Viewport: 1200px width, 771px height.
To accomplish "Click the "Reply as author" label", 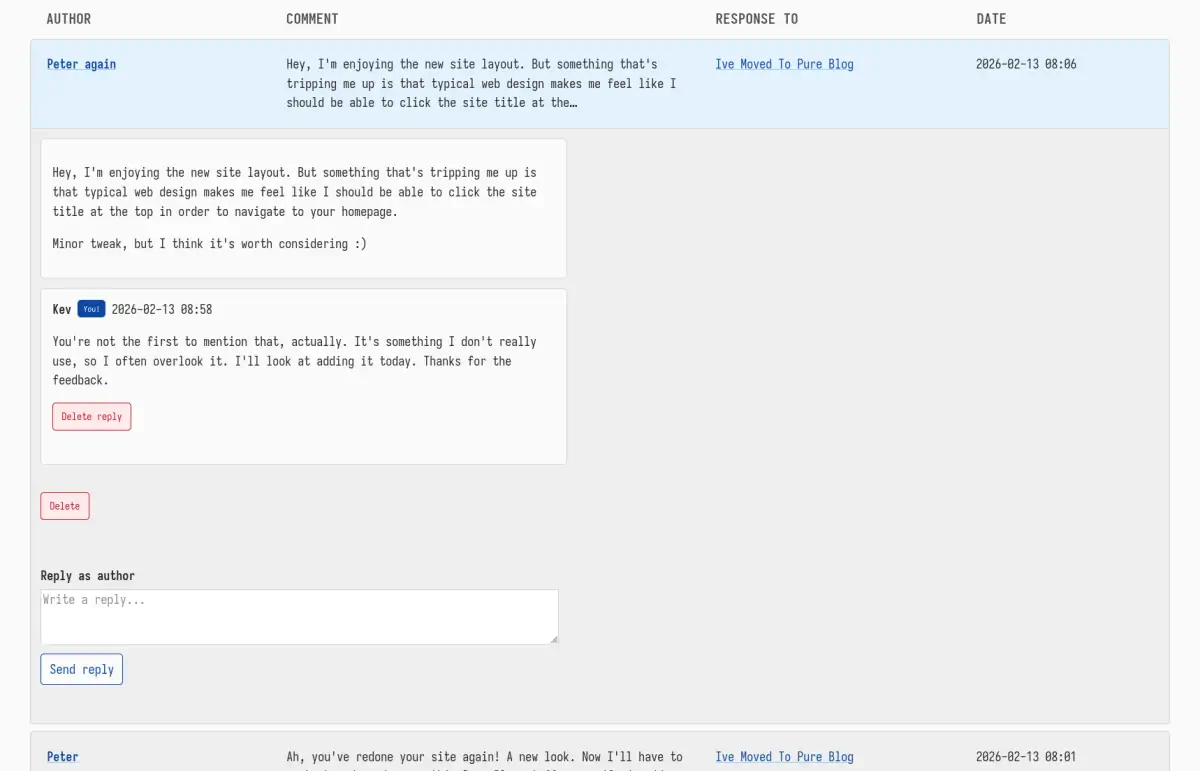I will 87,575.
